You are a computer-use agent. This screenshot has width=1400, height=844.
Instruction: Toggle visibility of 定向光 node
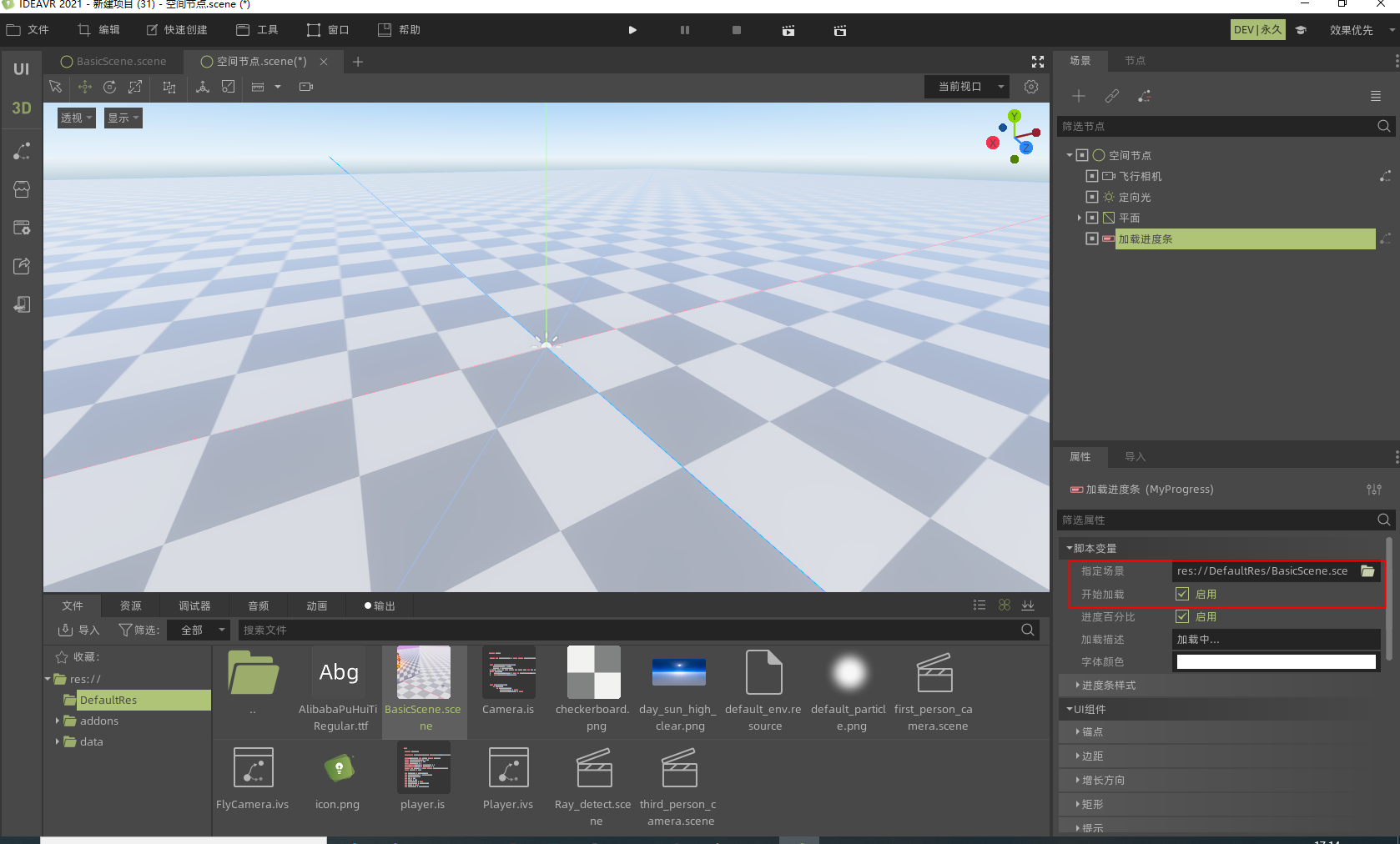[1091, 197]
